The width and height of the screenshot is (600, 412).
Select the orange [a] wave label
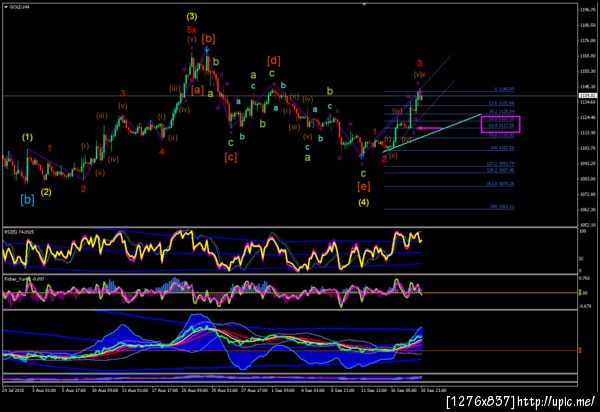point(197,90)
